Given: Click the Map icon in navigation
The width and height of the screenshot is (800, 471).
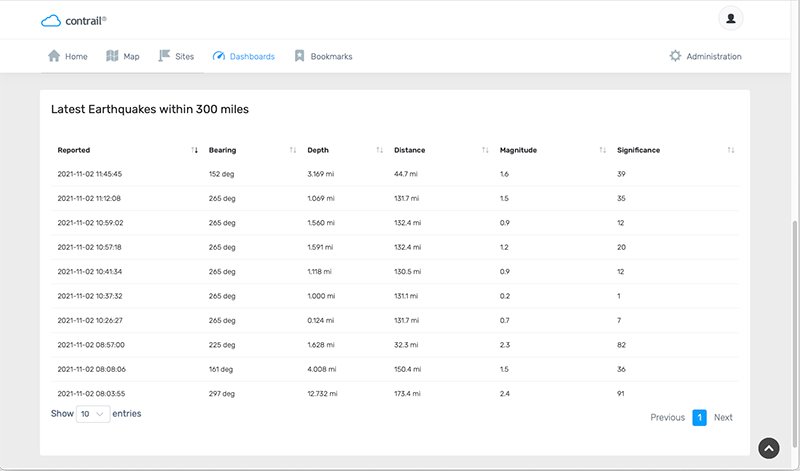Looking at the screenshot, I should tap(112, 56).
